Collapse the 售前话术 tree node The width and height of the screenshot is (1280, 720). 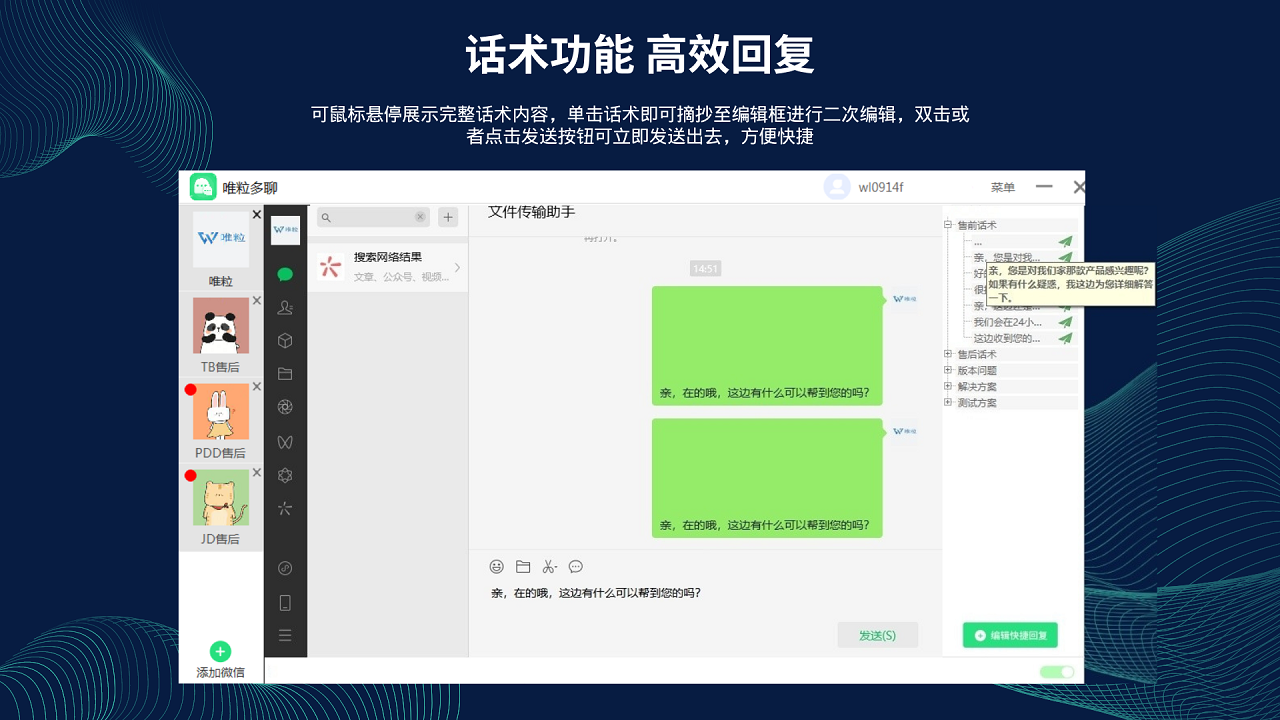[x=948, y=225]
